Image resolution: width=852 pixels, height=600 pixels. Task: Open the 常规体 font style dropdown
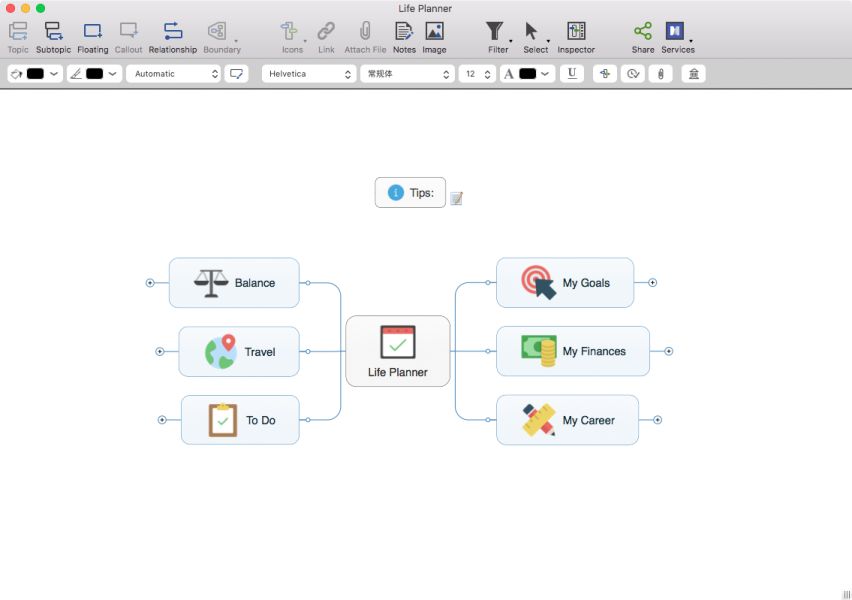[407, 74]
